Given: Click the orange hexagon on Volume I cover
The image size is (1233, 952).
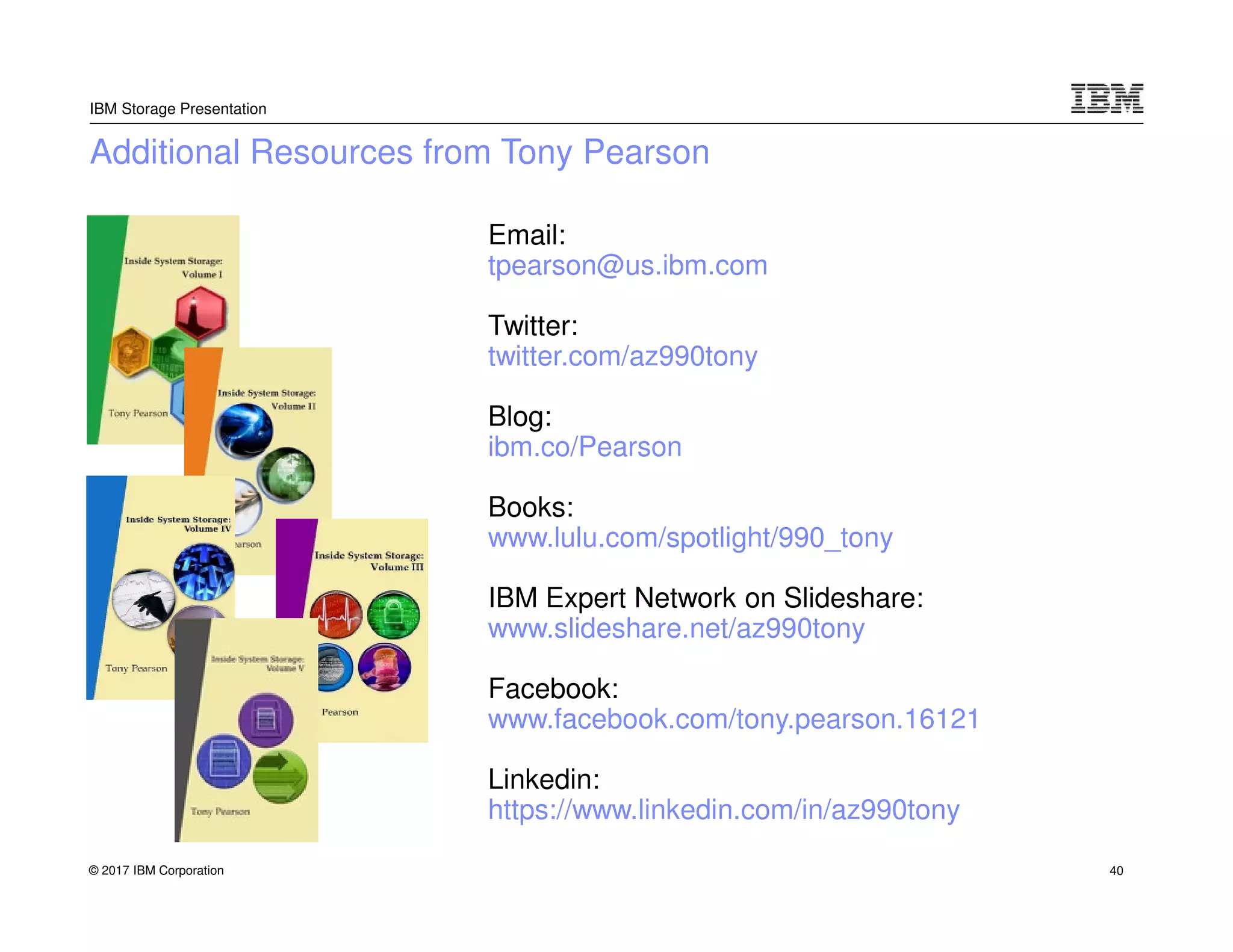Looking at the screenshot, I should (x=131, y=352).
